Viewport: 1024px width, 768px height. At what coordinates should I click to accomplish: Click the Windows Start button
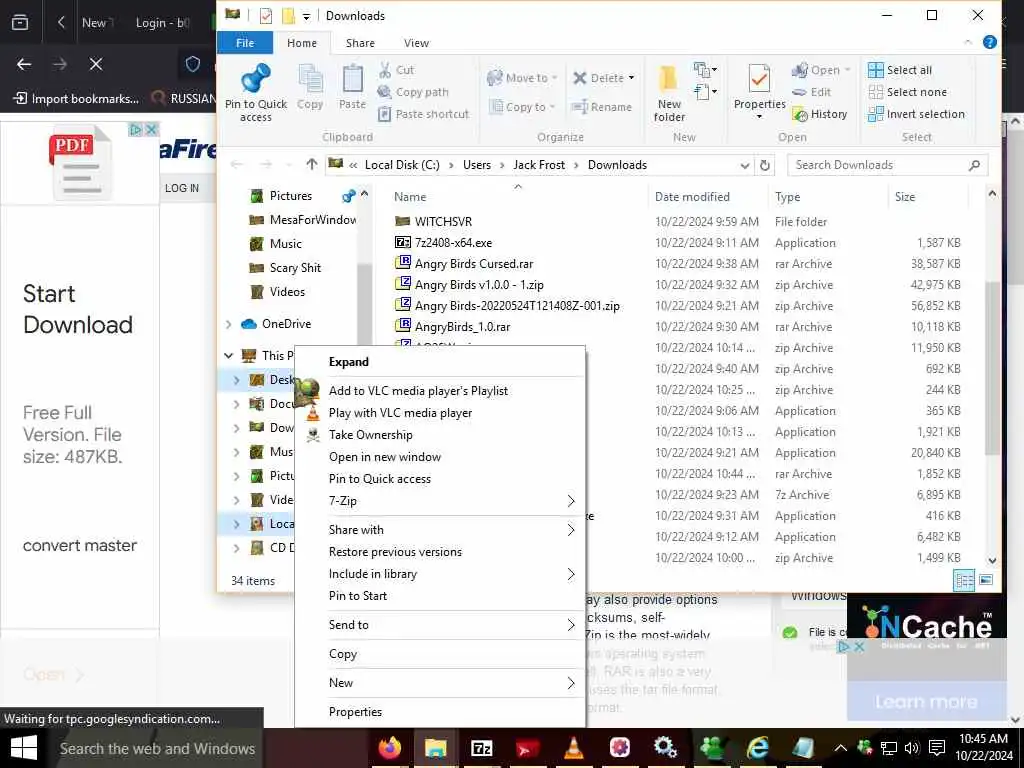24,748
